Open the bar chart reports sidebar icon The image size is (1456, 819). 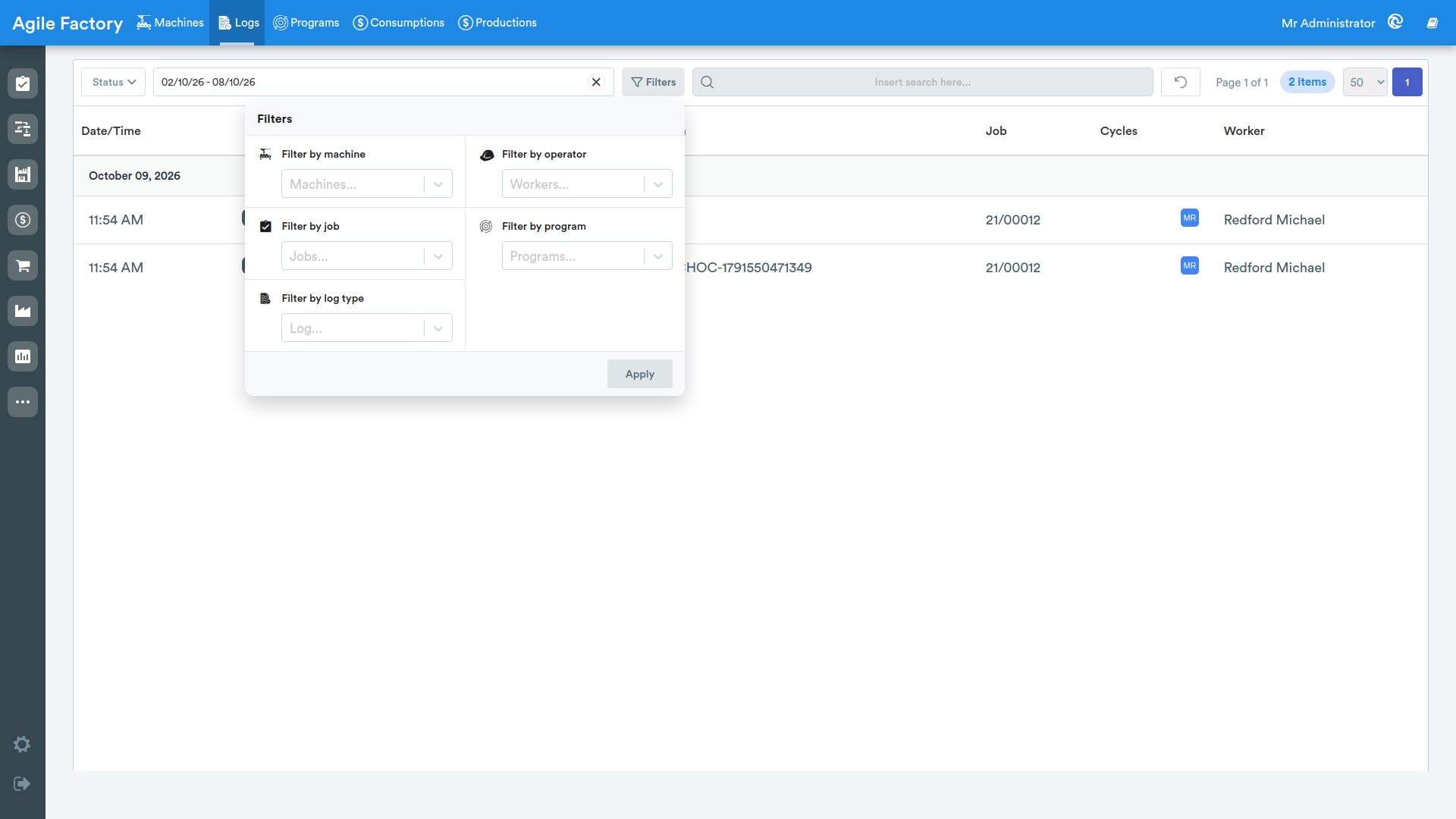coord(23,356)
